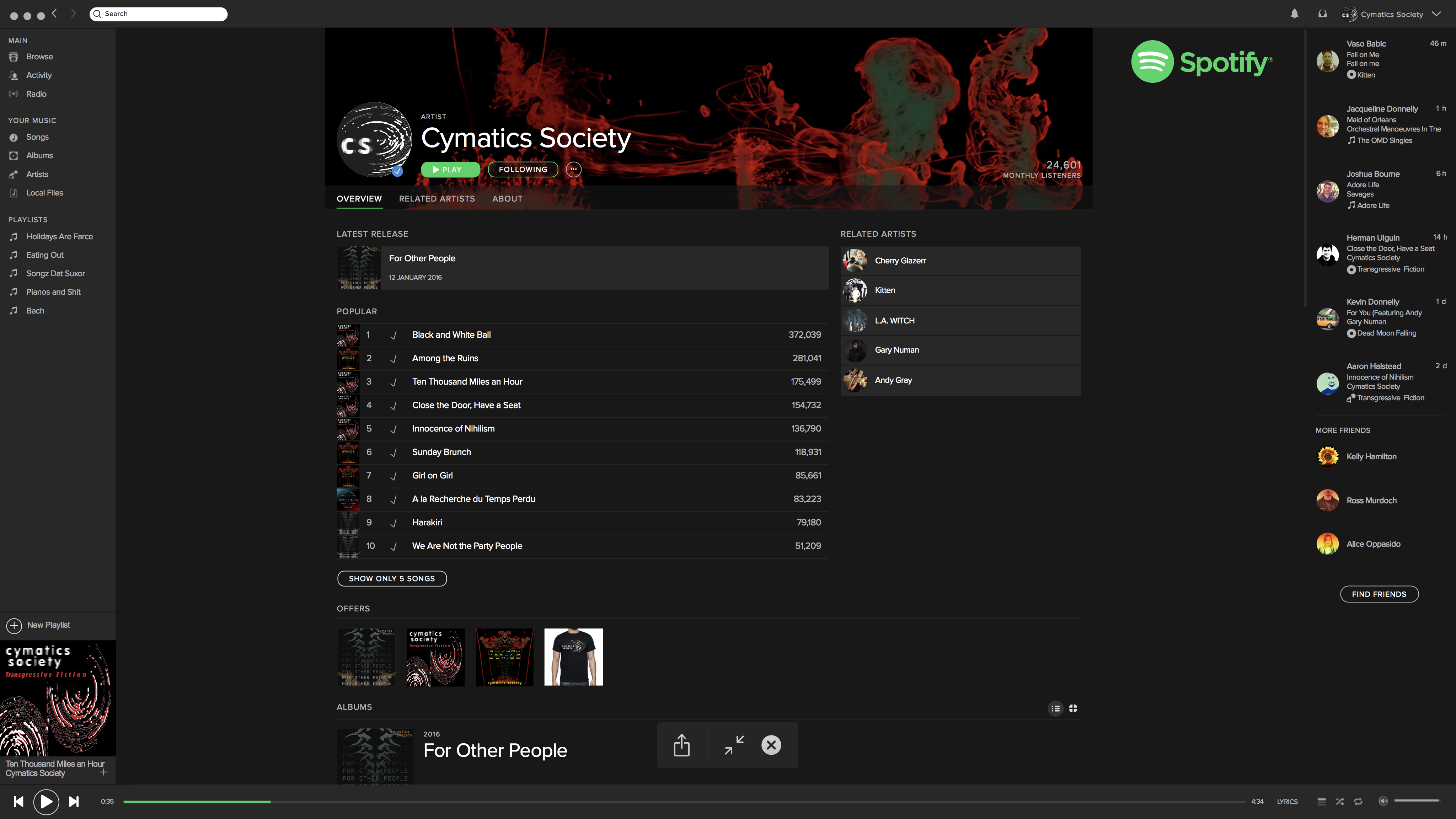Open the black T-shirt merchandise offer
Viewport: 1456px width, 819px height.
coord(574,657)
